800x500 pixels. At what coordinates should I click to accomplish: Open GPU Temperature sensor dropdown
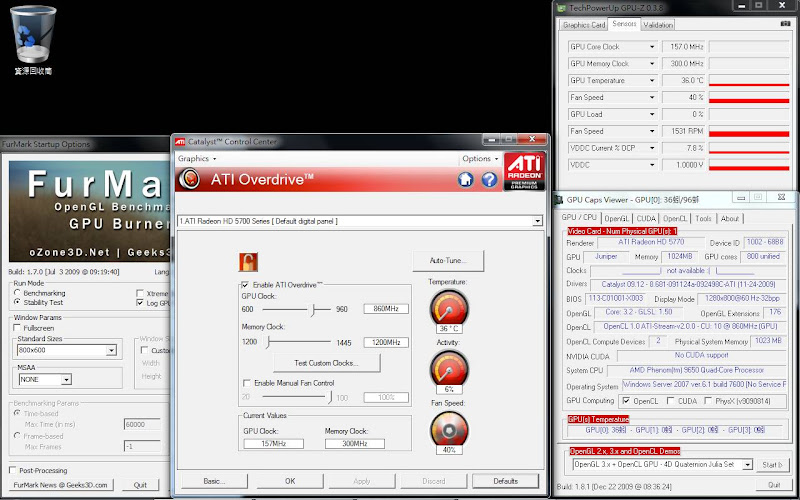(652, 80)
